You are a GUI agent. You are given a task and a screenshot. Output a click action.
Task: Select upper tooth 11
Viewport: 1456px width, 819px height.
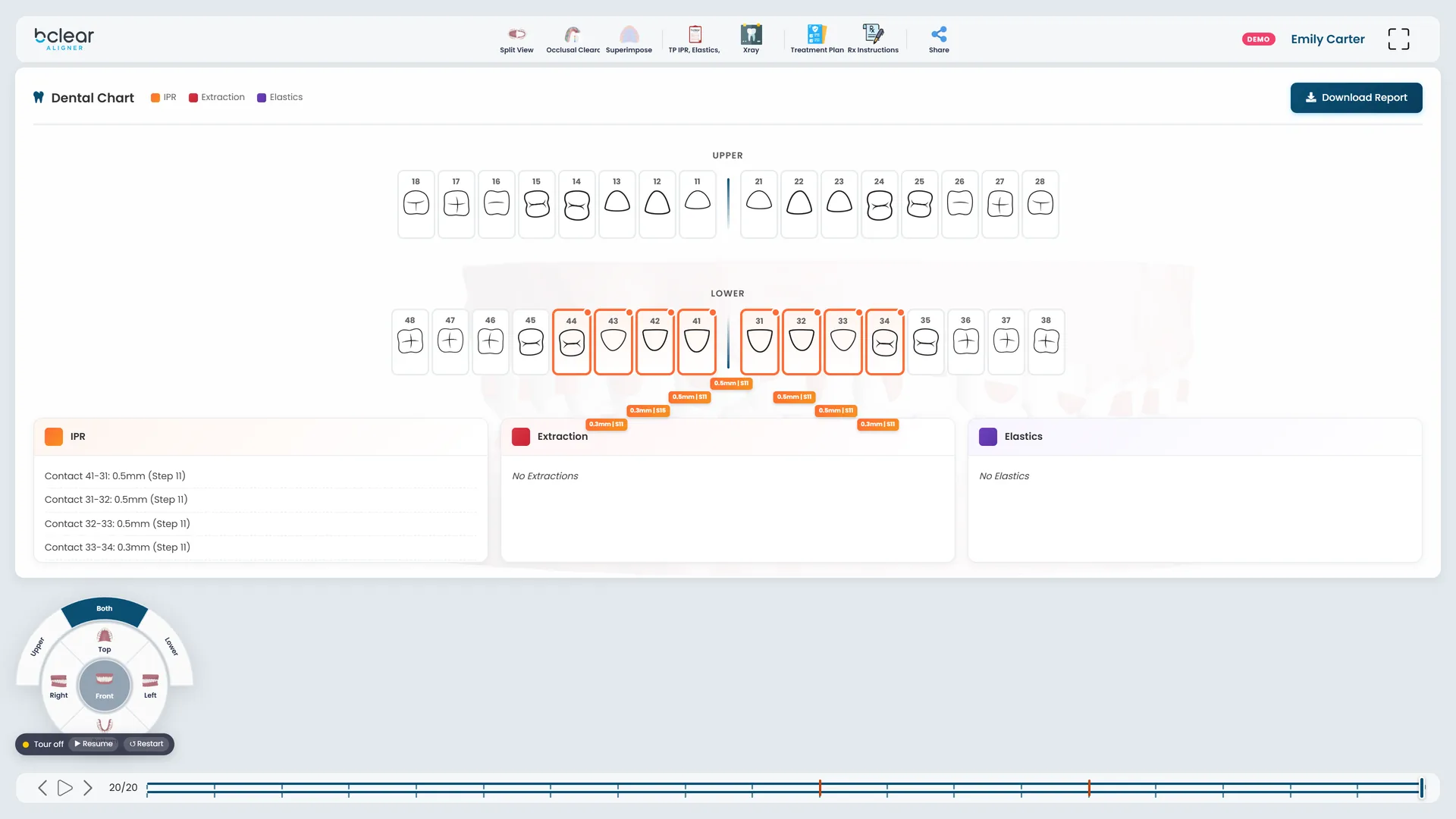[697, 204]
